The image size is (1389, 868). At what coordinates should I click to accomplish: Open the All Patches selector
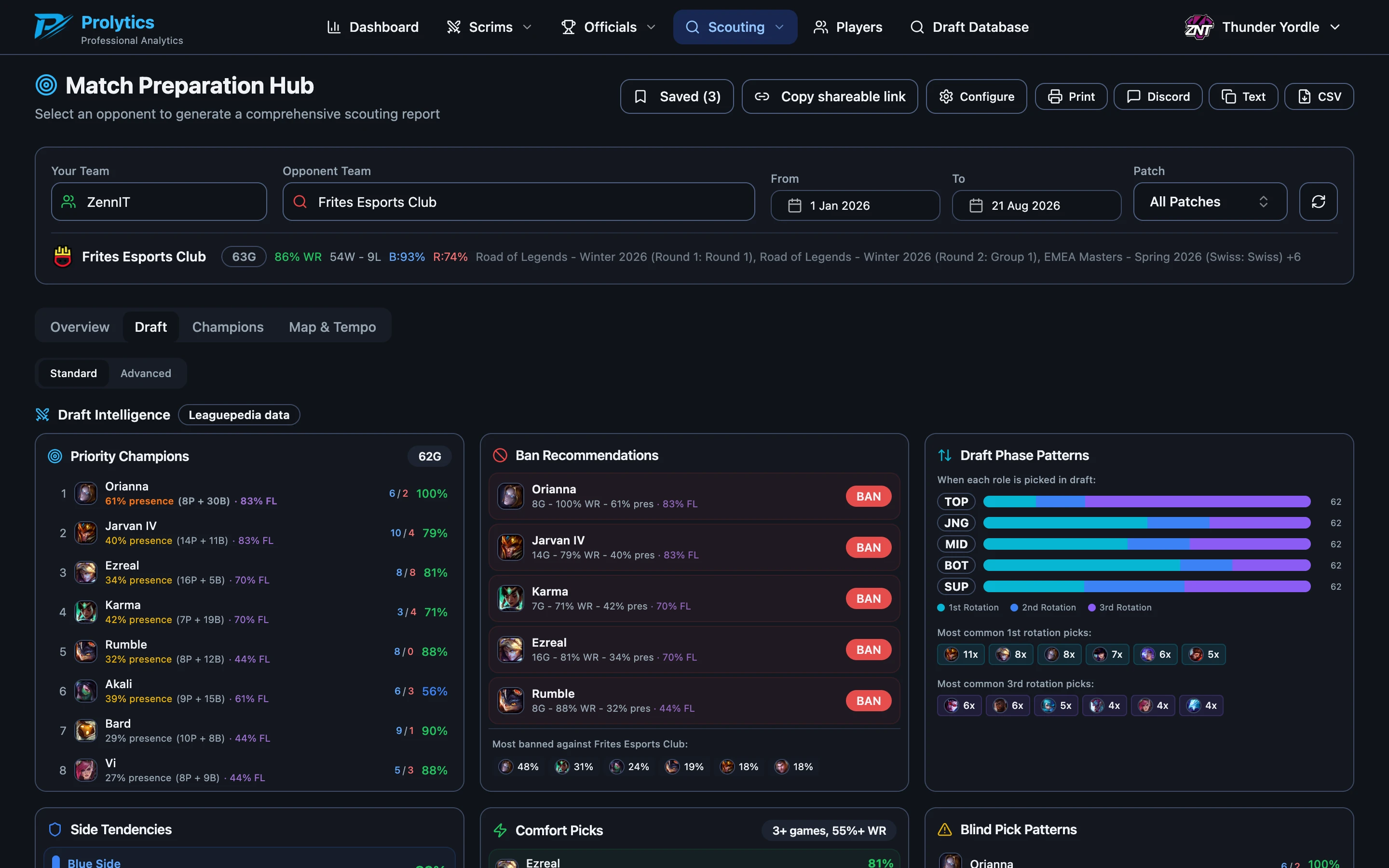(x=1210, y=202)
